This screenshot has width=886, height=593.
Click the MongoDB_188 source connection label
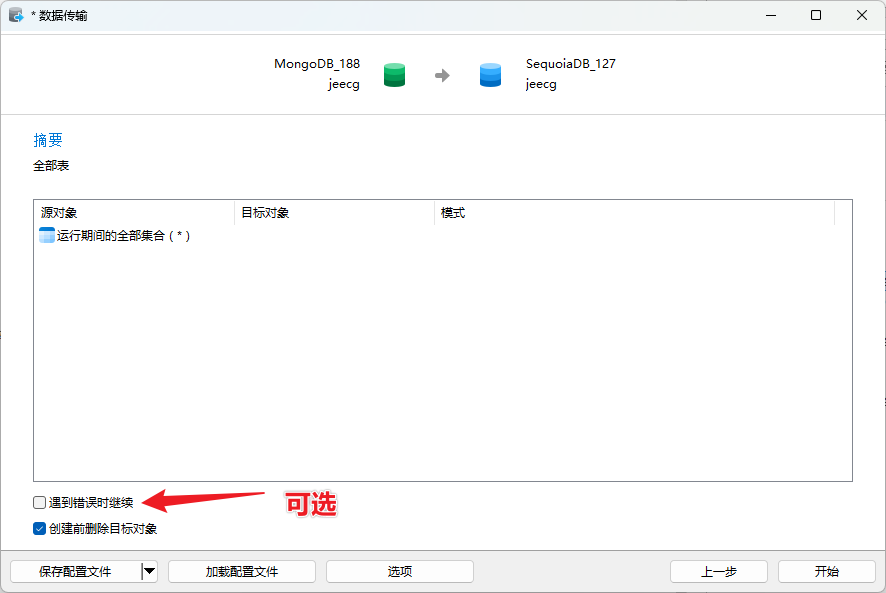pyautogui.click(x=317, y=64)
